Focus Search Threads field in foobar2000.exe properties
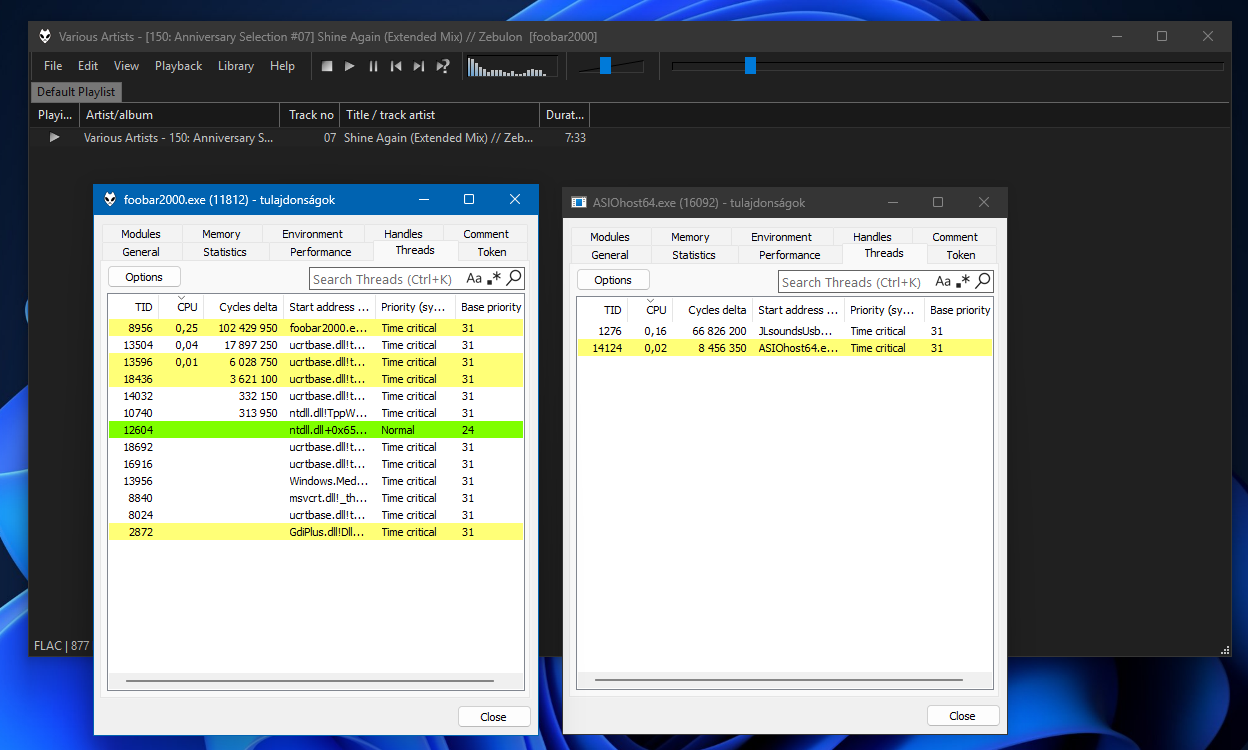This screenshot has width=1248, height=750. [386, 279]
